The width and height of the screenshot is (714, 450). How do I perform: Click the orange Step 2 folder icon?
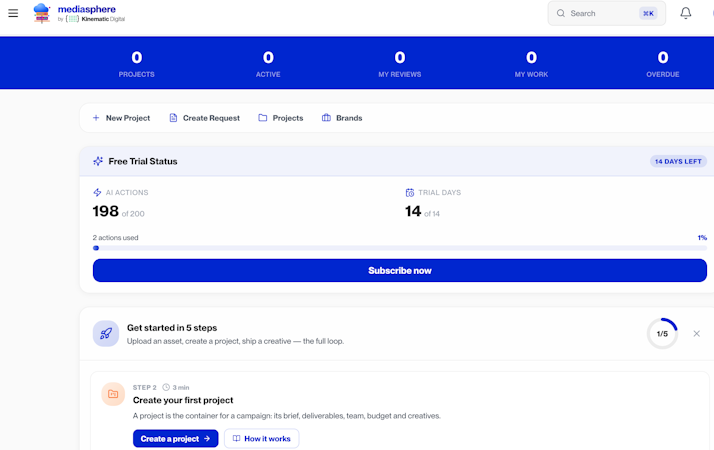(x=113, y=394)
